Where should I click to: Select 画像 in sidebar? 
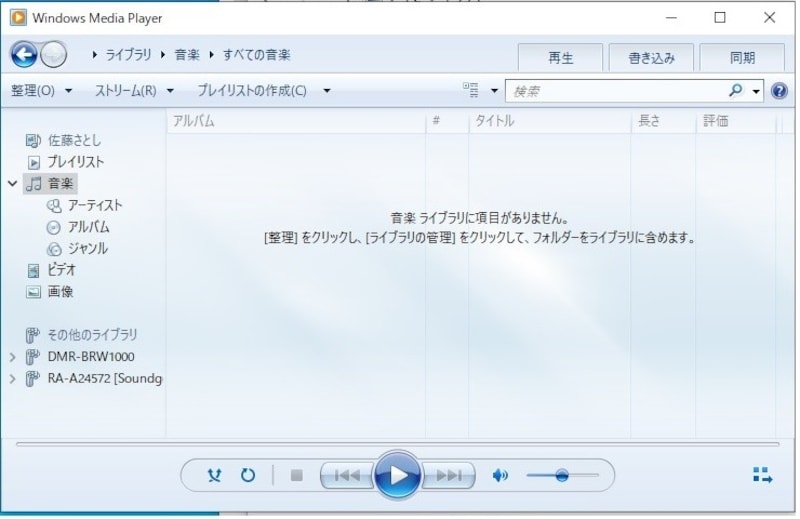pyautogui.click(x=50, y=292)
